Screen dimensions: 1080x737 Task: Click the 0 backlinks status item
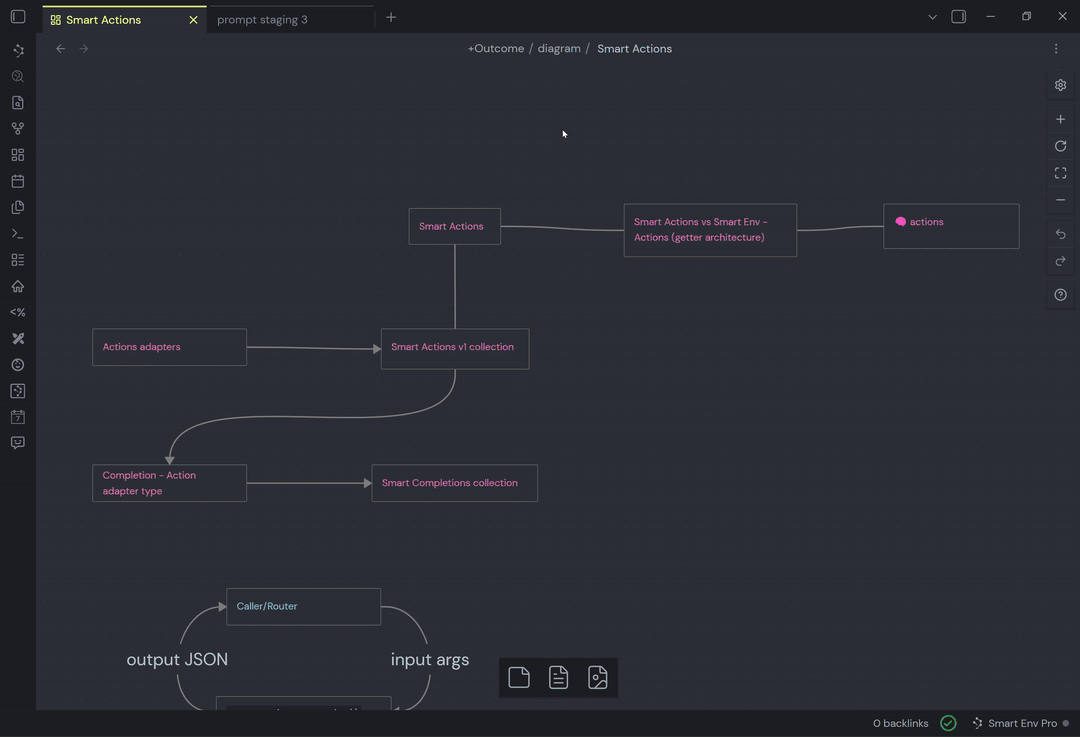pos(900,723)
